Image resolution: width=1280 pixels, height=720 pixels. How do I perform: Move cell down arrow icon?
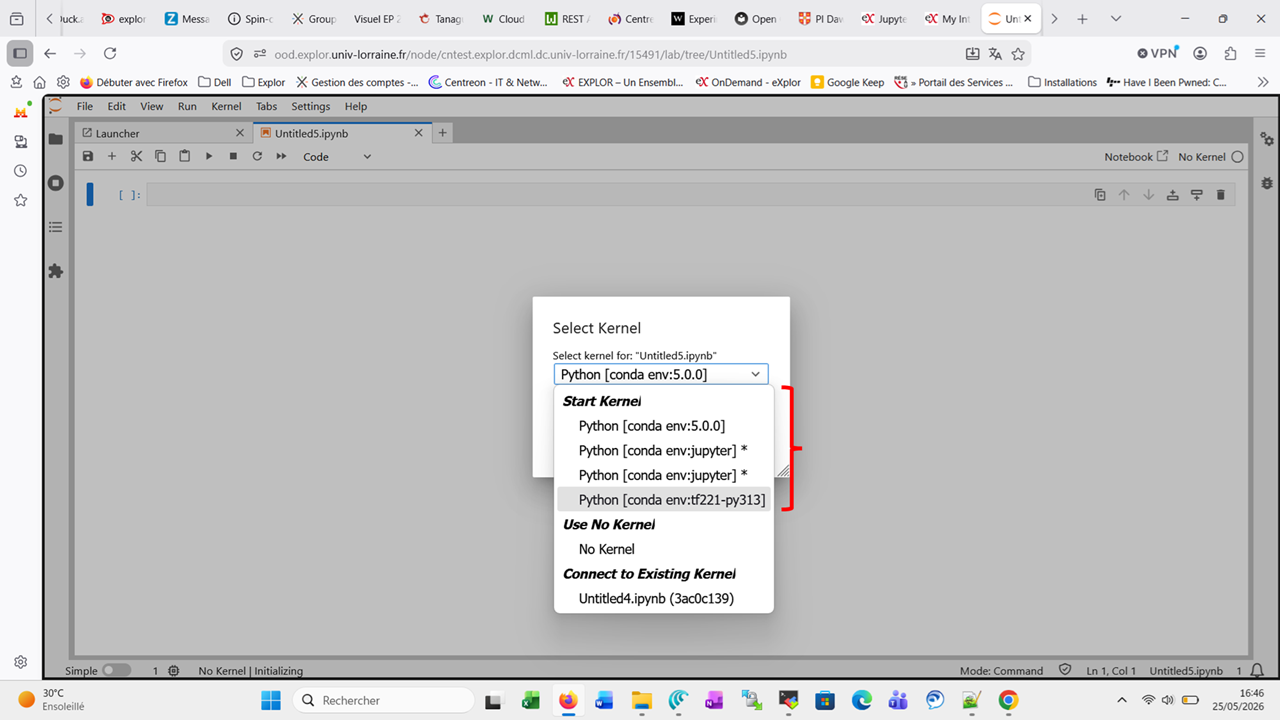(1148, 195)
